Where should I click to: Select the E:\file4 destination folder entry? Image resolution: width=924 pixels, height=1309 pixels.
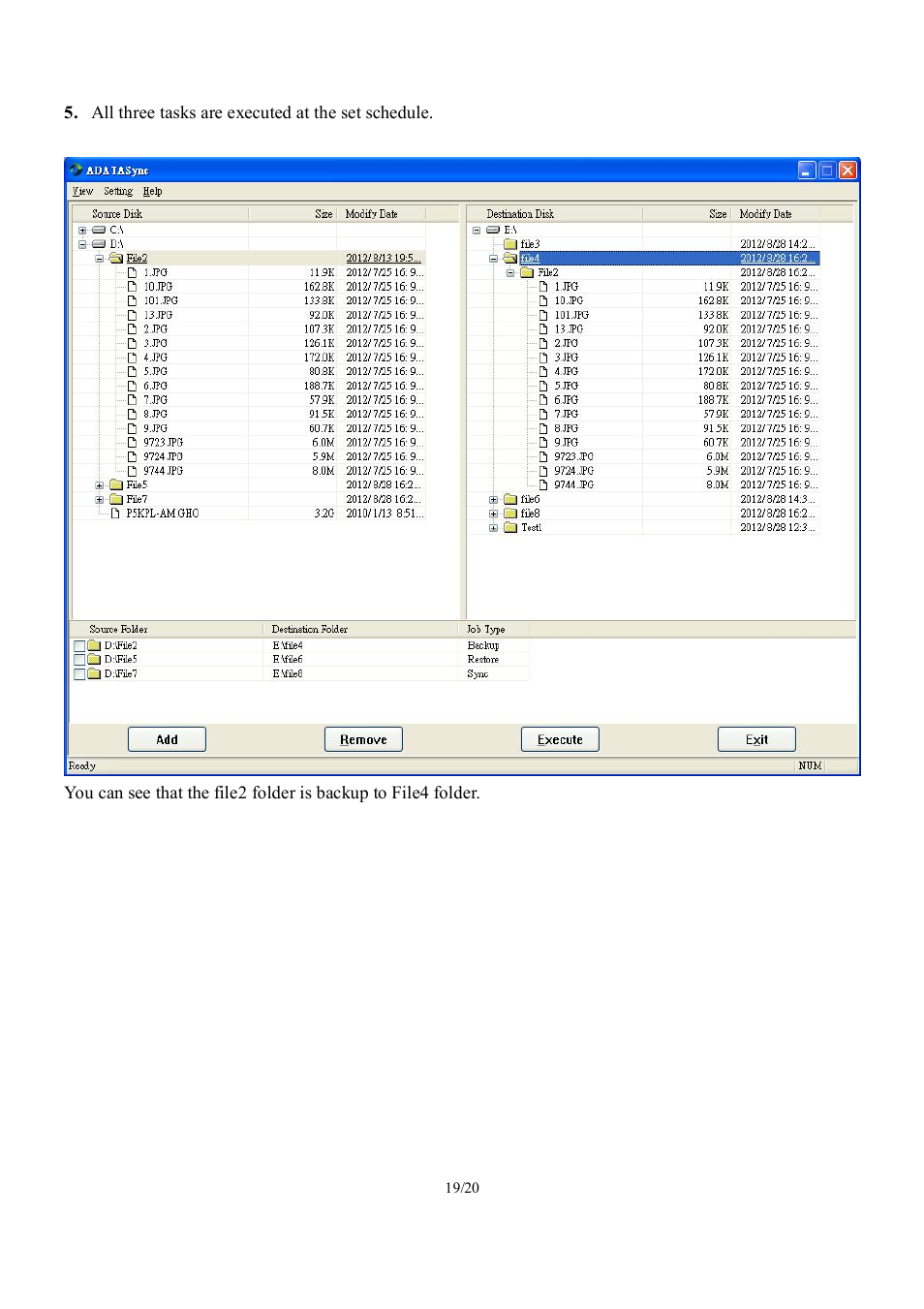(288, 646)
